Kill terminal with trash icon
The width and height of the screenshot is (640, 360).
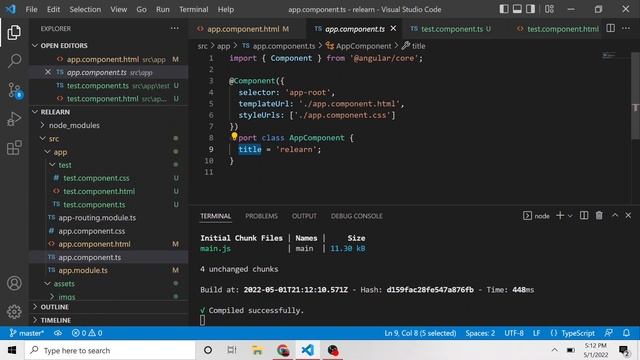click(599, 216)
